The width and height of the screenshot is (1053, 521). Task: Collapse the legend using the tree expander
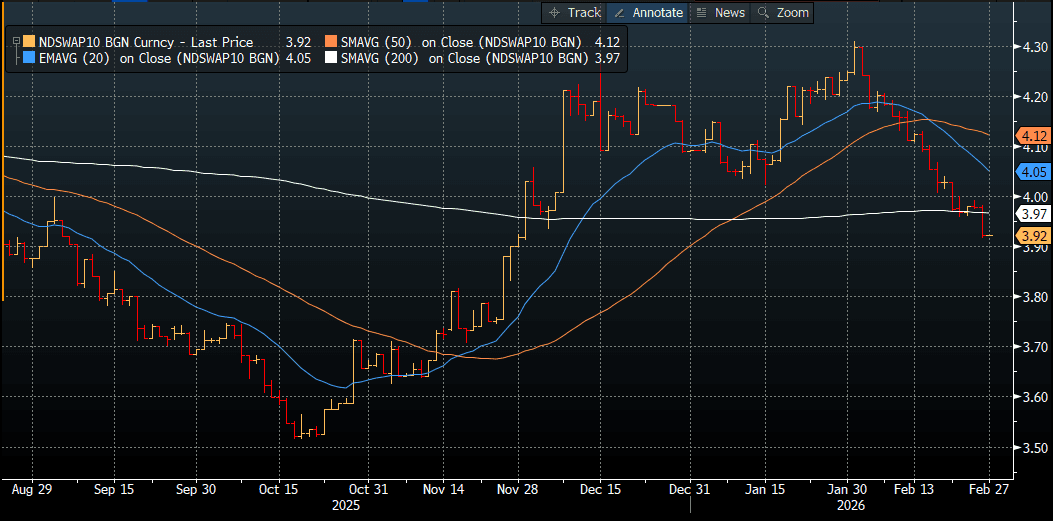[14, 42]
